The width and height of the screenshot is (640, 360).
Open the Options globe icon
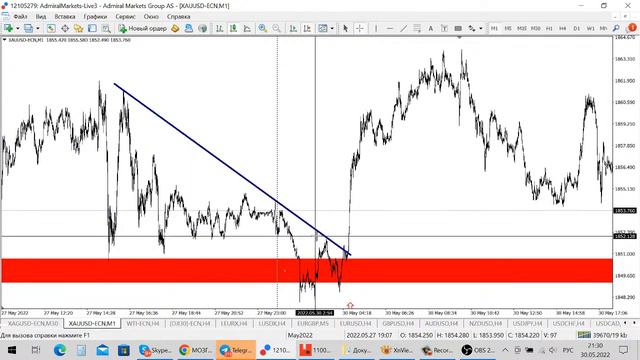click(x=202, y=28)
